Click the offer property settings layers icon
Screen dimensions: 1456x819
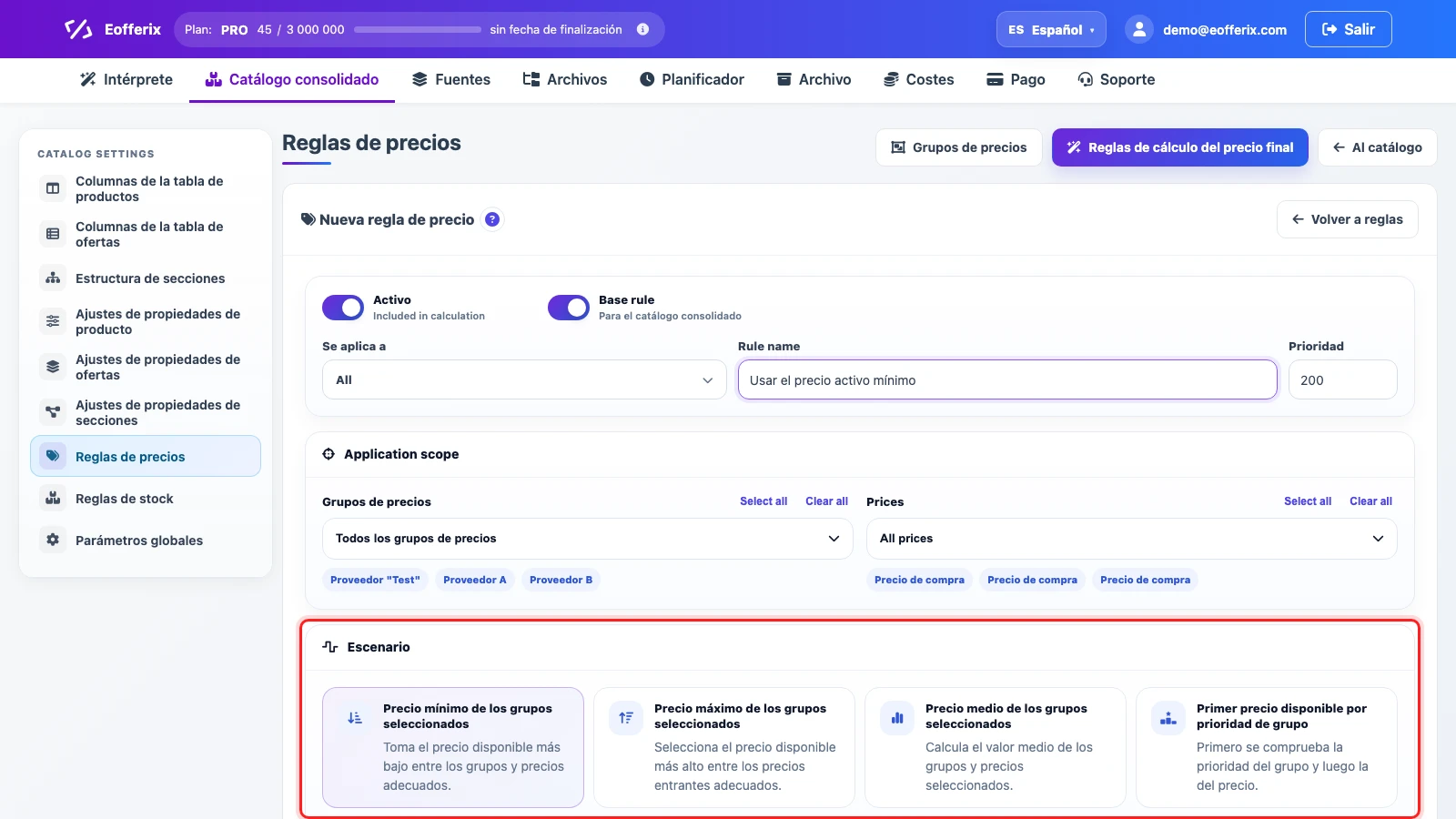(53, 367)
